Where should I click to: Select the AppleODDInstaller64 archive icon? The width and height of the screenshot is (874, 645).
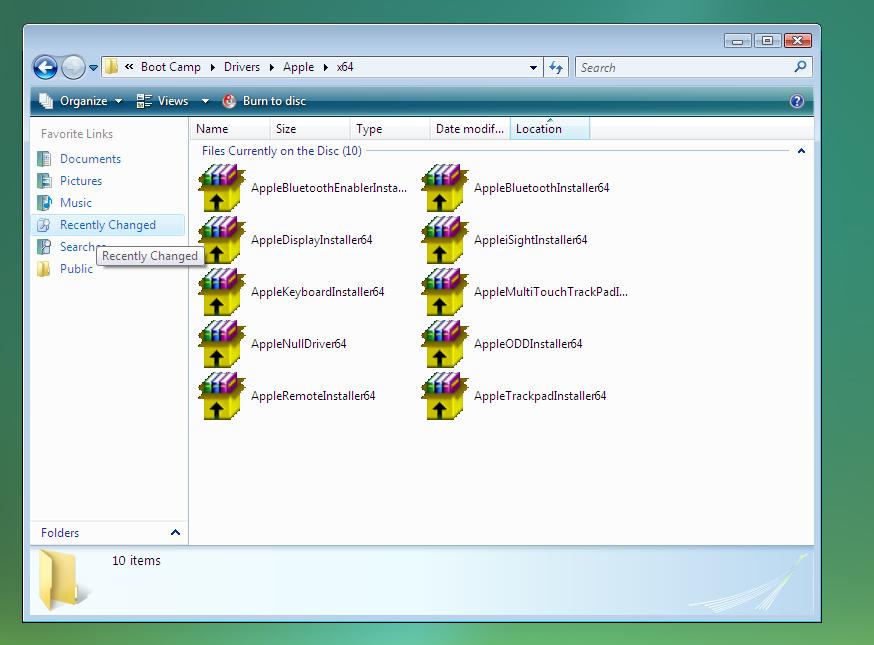[x=444, y=343]
